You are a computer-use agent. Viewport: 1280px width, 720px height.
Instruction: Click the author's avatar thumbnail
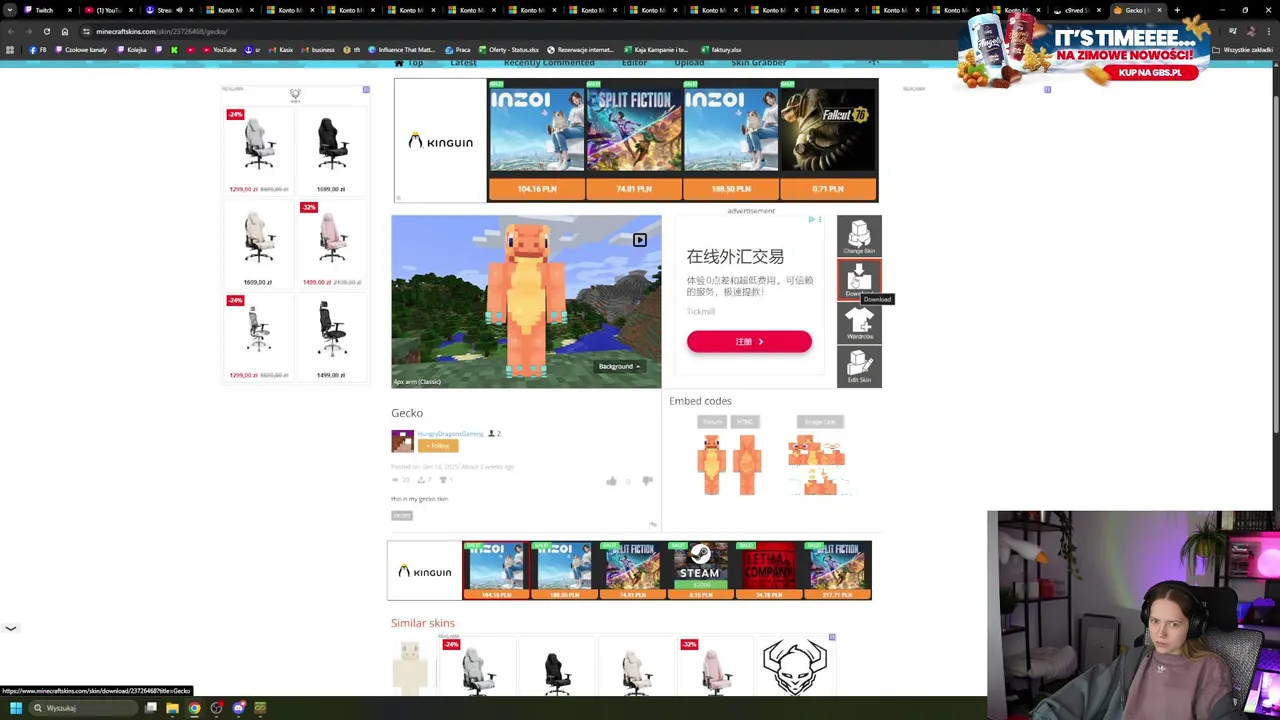[402, 441]
